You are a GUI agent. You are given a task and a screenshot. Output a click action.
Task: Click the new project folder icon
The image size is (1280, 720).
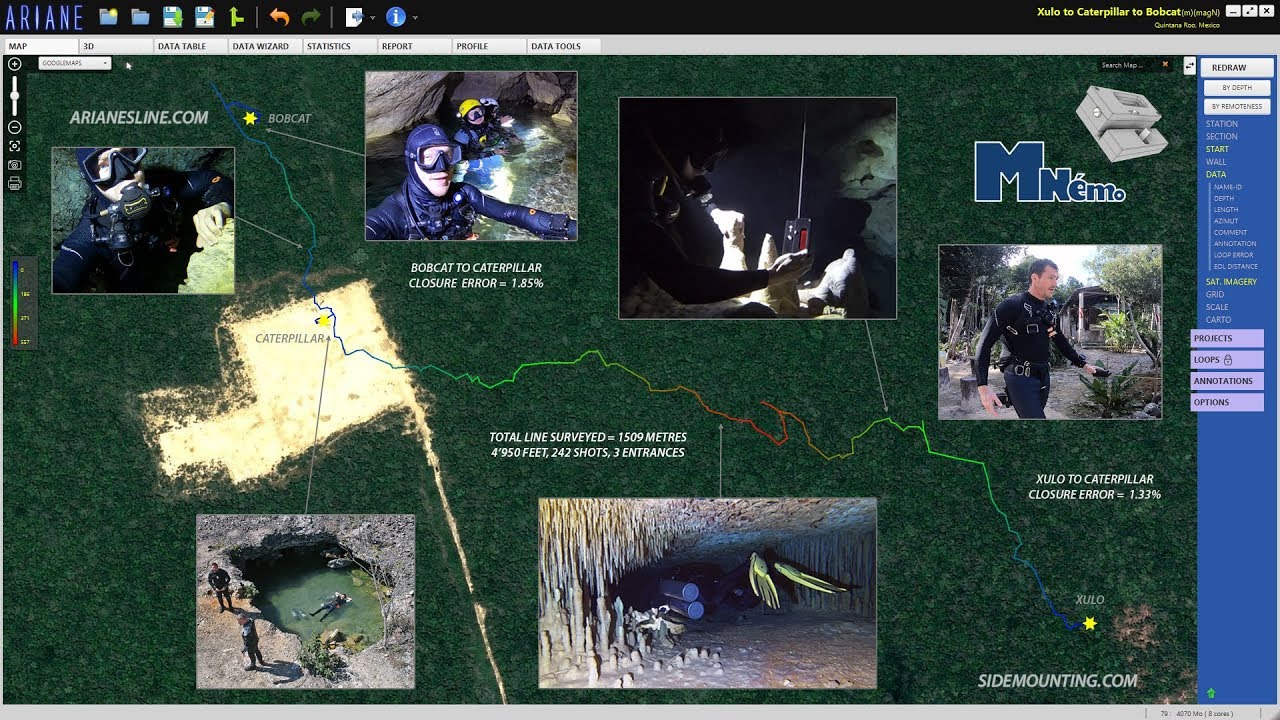108,16
